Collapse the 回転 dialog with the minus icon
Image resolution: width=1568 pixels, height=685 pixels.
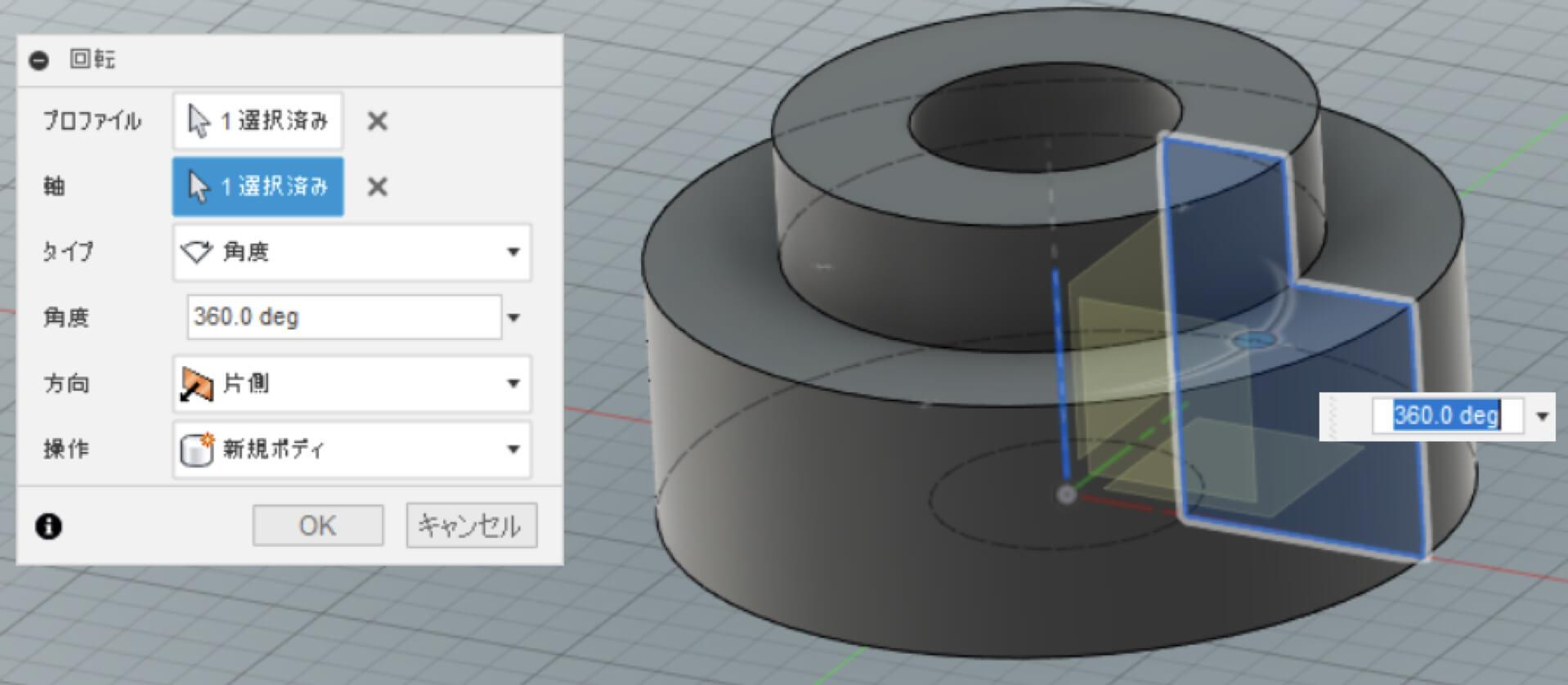[x=38, y=60]
